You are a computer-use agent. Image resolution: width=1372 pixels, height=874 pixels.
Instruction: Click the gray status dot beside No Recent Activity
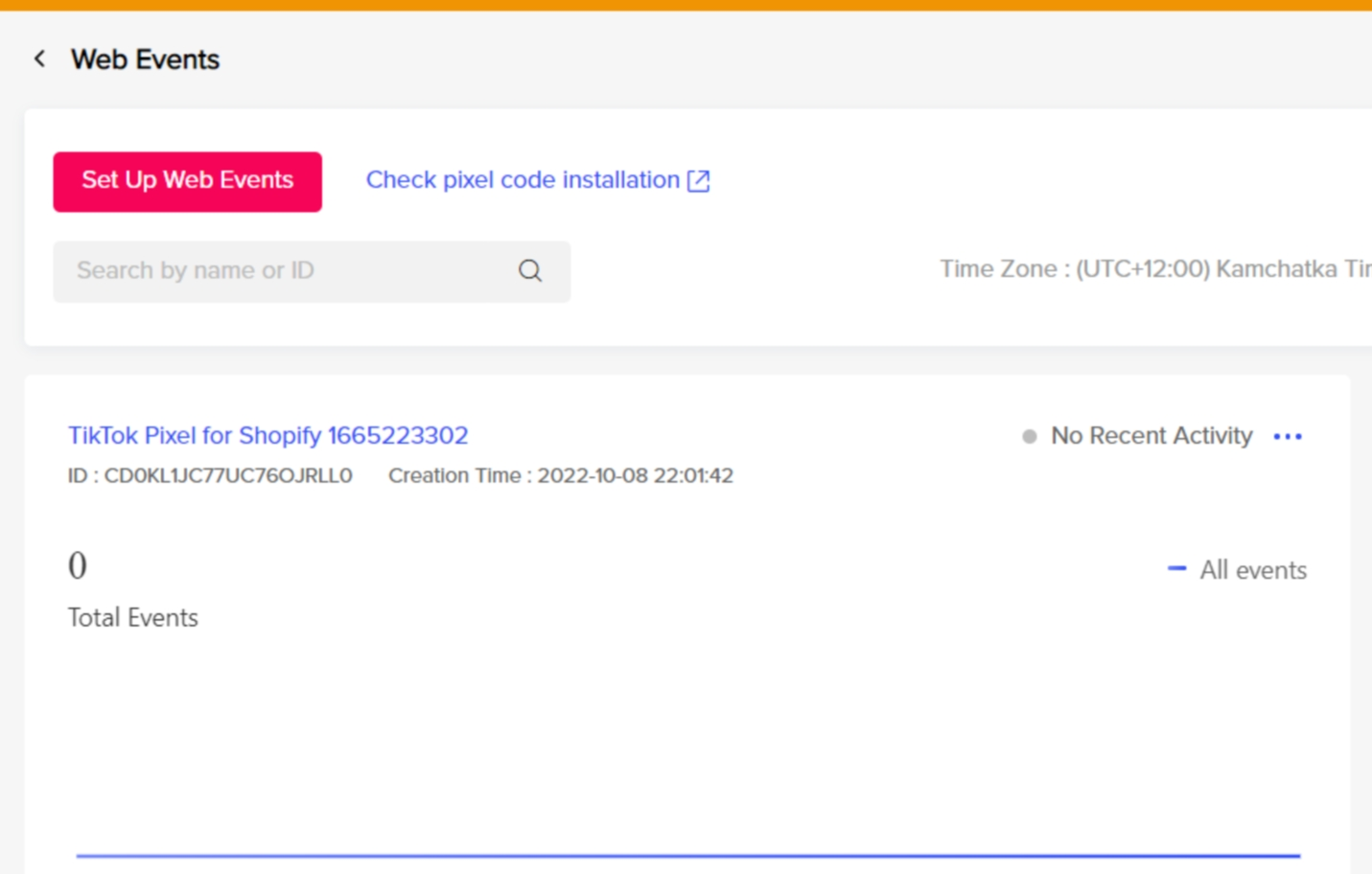tap(1030, 437)
